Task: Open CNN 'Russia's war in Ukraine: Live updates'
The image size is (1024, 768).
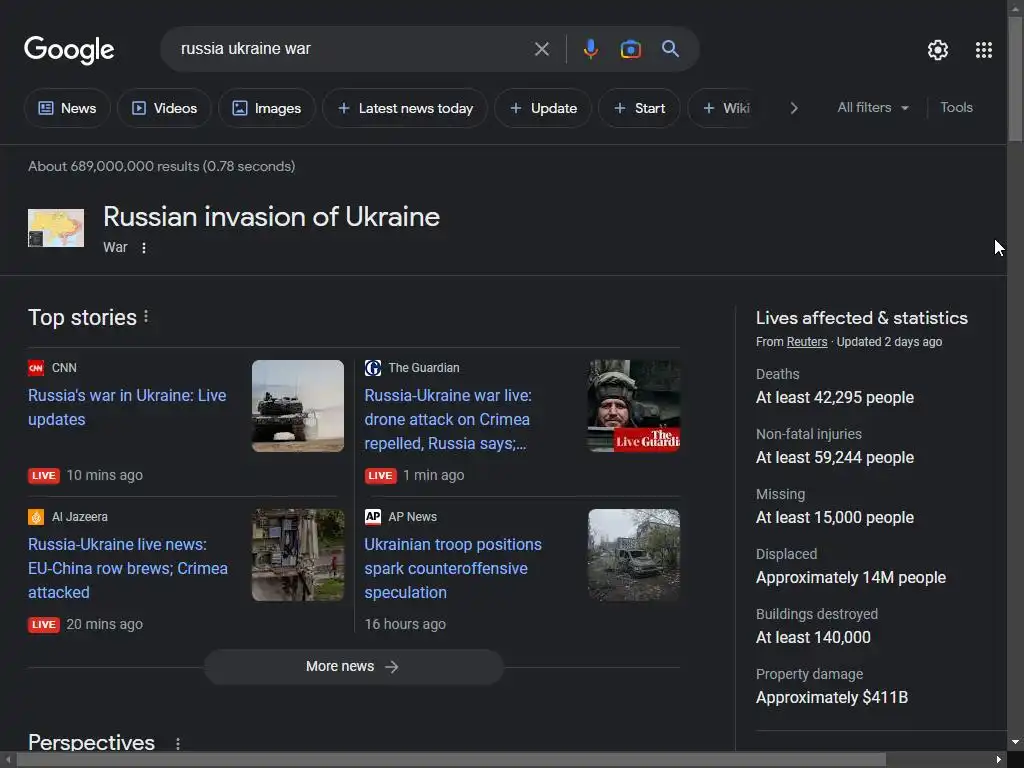Action: (127, 408)
